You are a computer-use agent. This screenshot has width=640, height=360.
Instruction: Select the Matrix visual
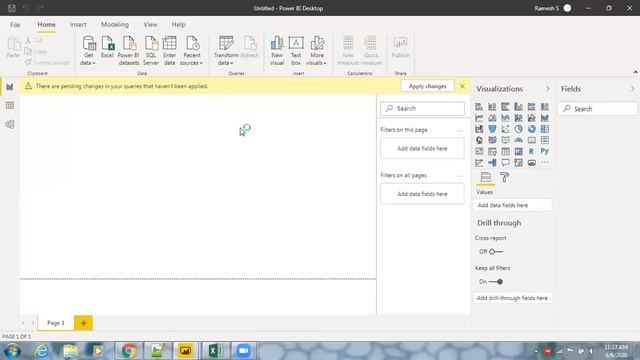pos(518,151)
